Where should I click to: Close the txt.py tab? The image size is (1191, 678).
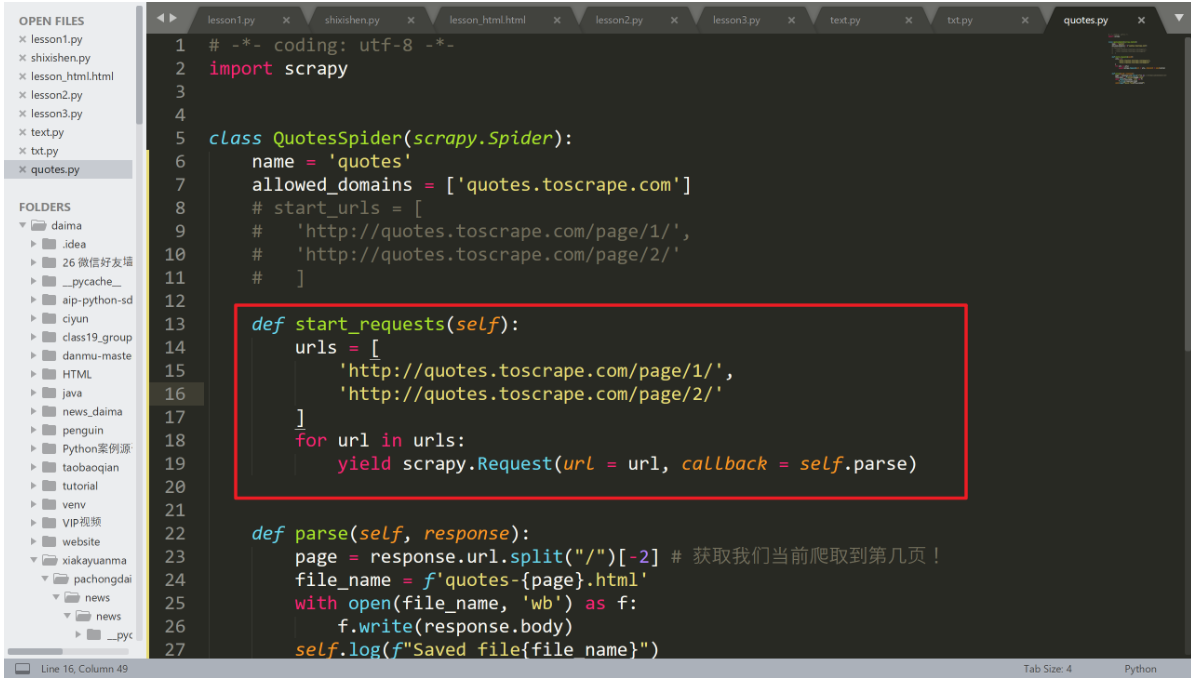[1025, 20]
